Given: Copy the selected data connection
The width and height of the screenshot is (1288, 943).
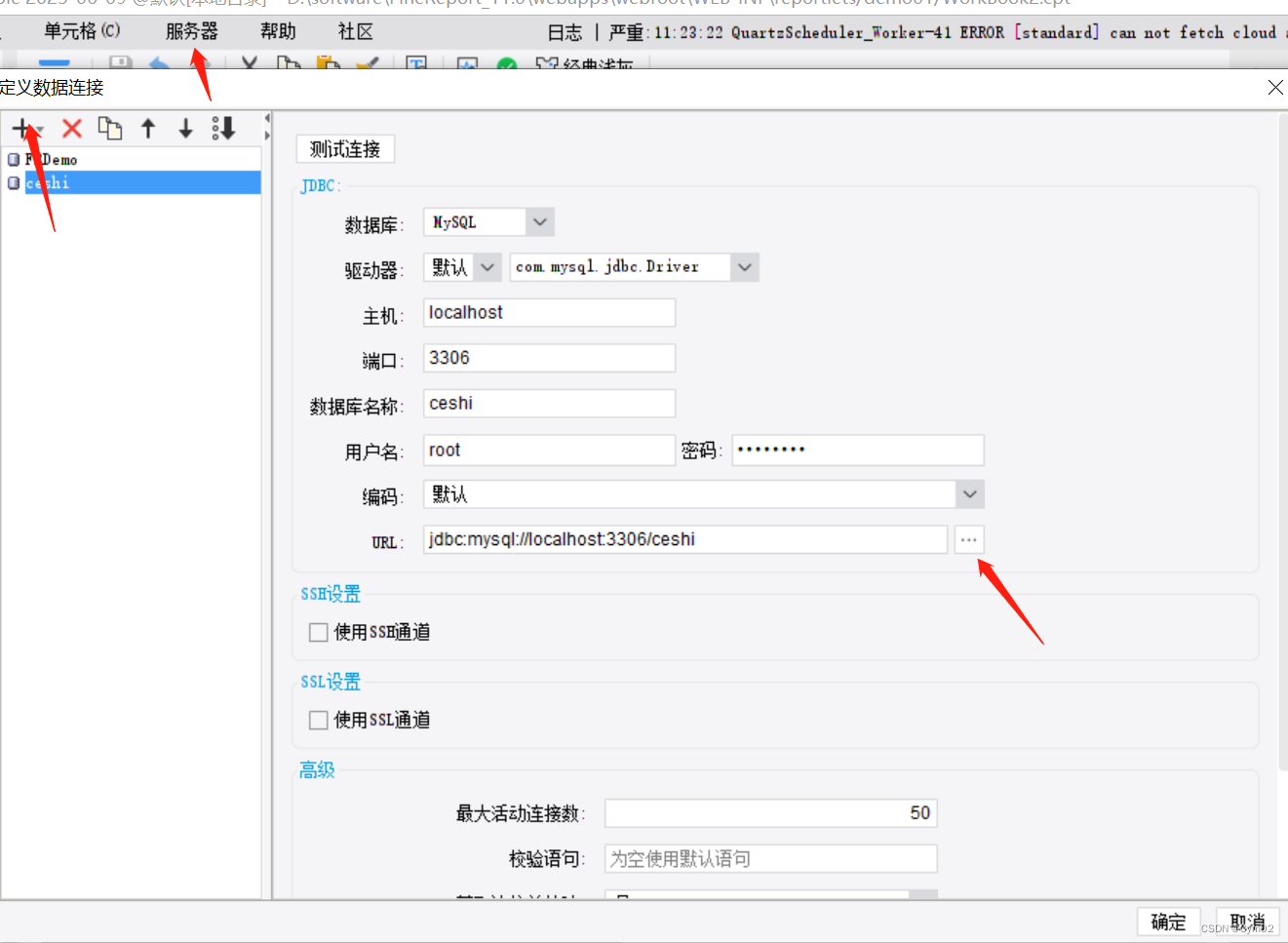Looking at the screenshot, I should (110, 129).
